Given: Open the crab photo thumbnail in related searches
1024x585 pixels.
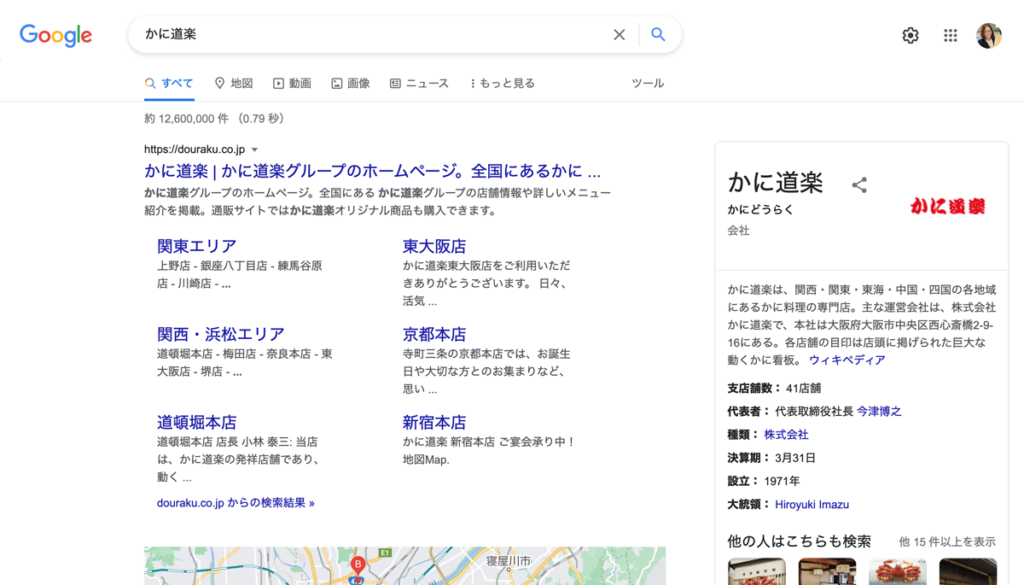Looking at the screenshot, I should click(897, 571).
